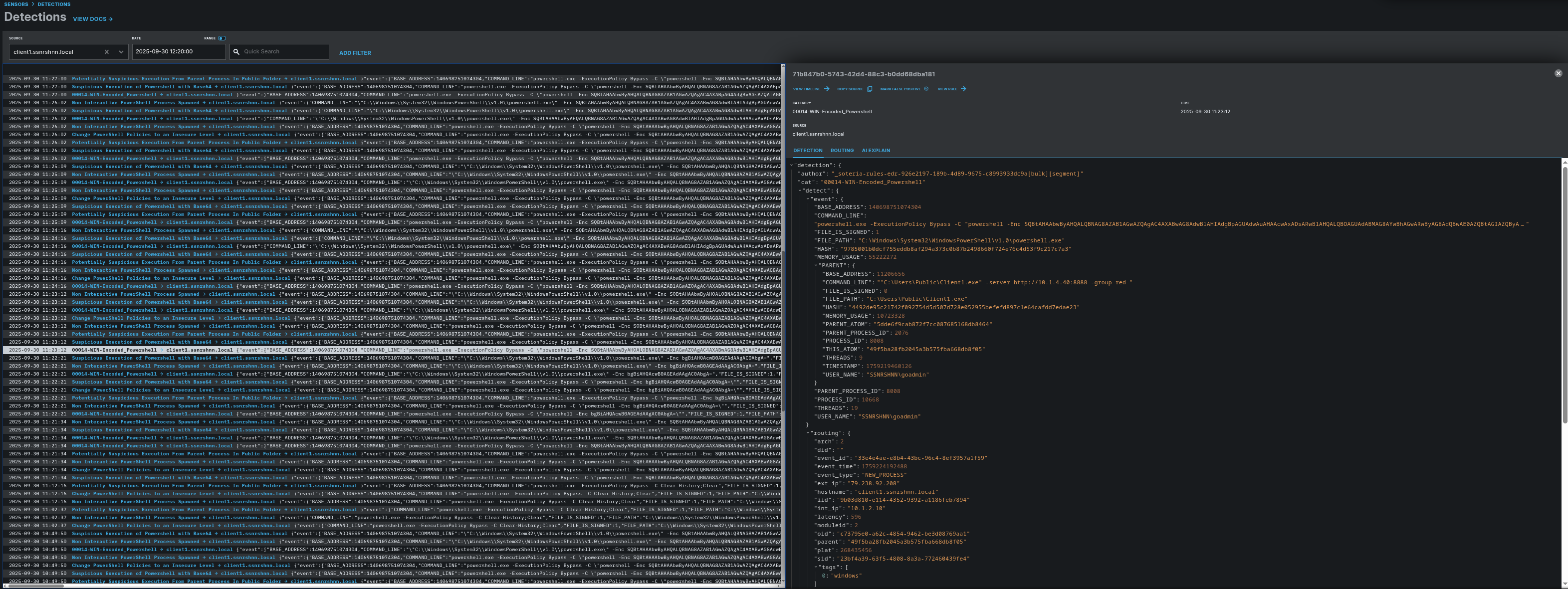Image resolution: width=1568 pixels, height=589 pixels.
Task: Switch to the Routing tab
Action: (842, 150)
